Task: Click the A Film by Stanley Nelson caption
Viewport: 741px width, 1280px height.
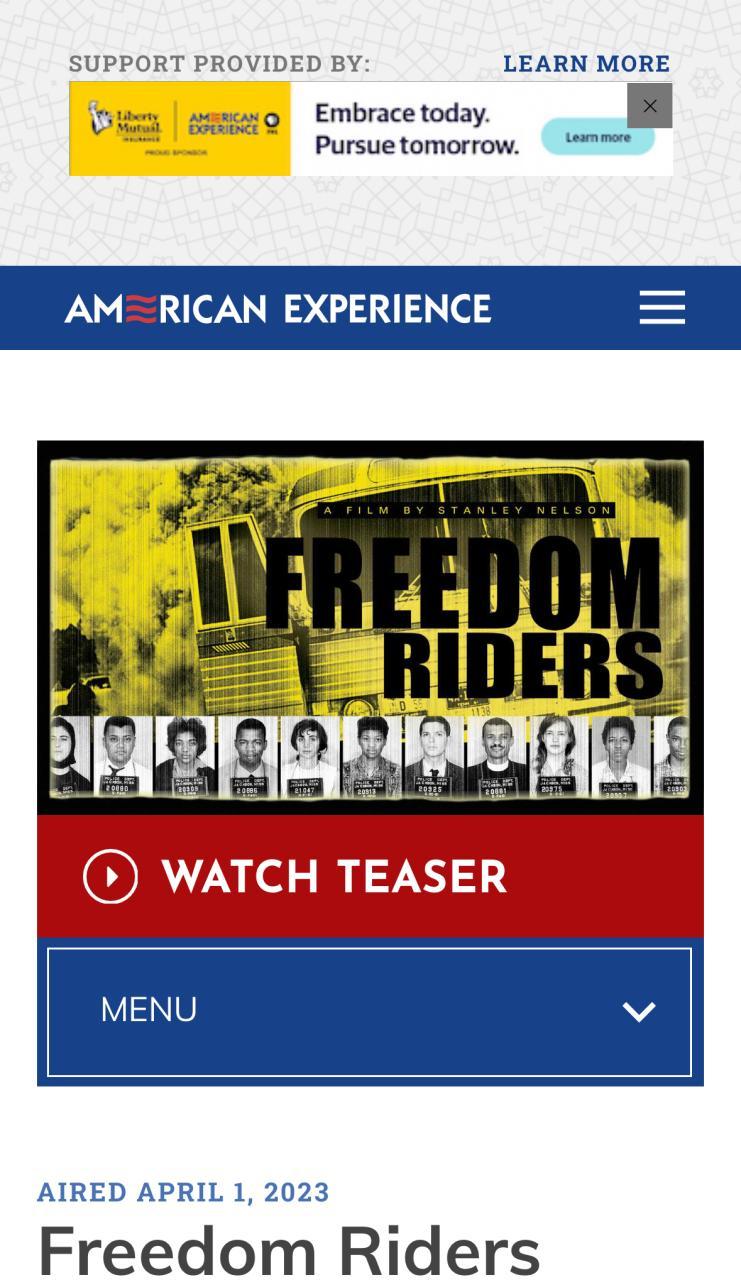Action: coord(466,510)
